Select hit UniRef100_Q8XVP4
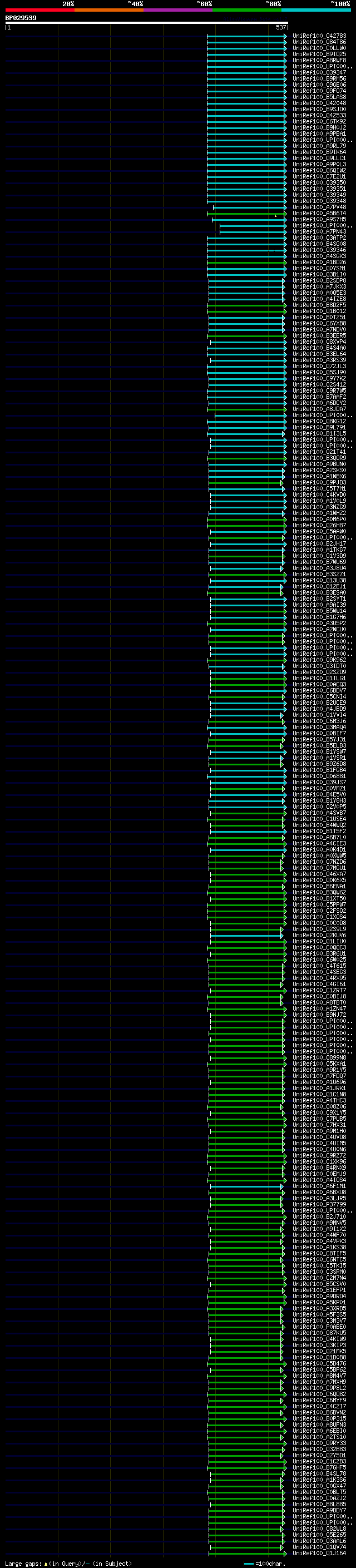This screenshot has height=1568, width=356. [x=319, y=342]
